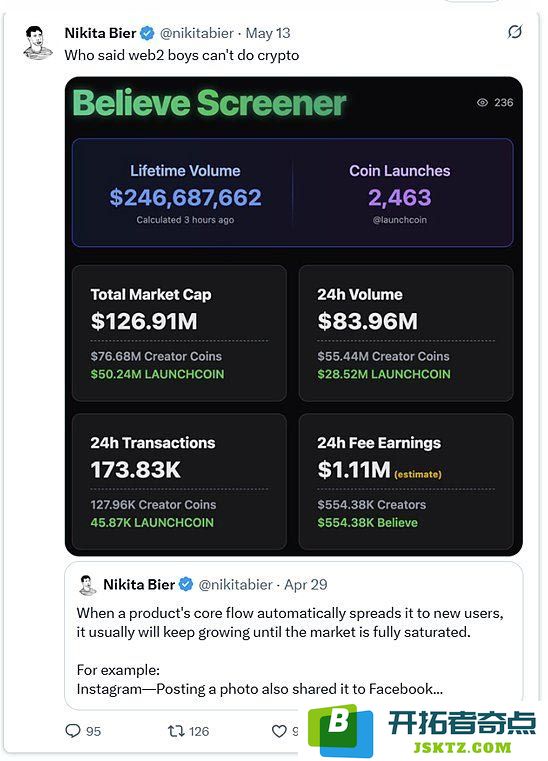Select the 24h Fee Earnings card
Viewport: 548px width, 761px height.
point(406,481)
